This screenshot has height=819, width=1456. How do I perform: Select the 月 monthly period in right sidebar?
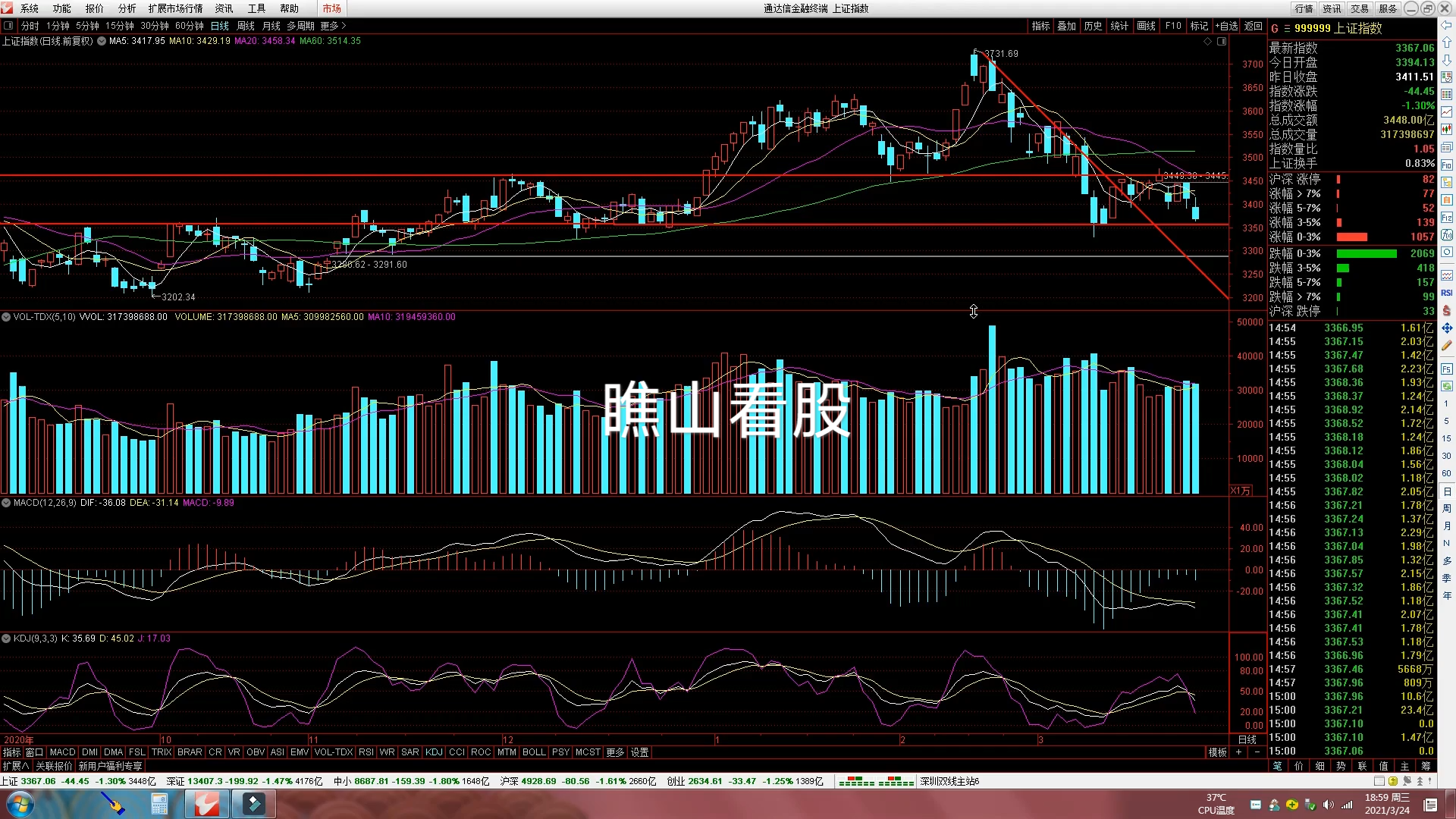[x=1446, y=526]
